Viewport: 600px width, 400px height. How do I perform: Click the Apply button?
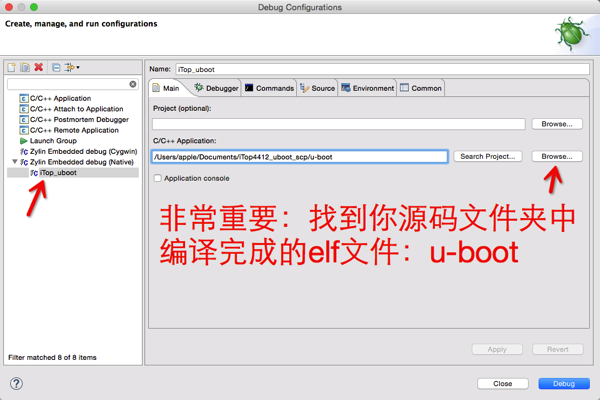coord(497,349)
